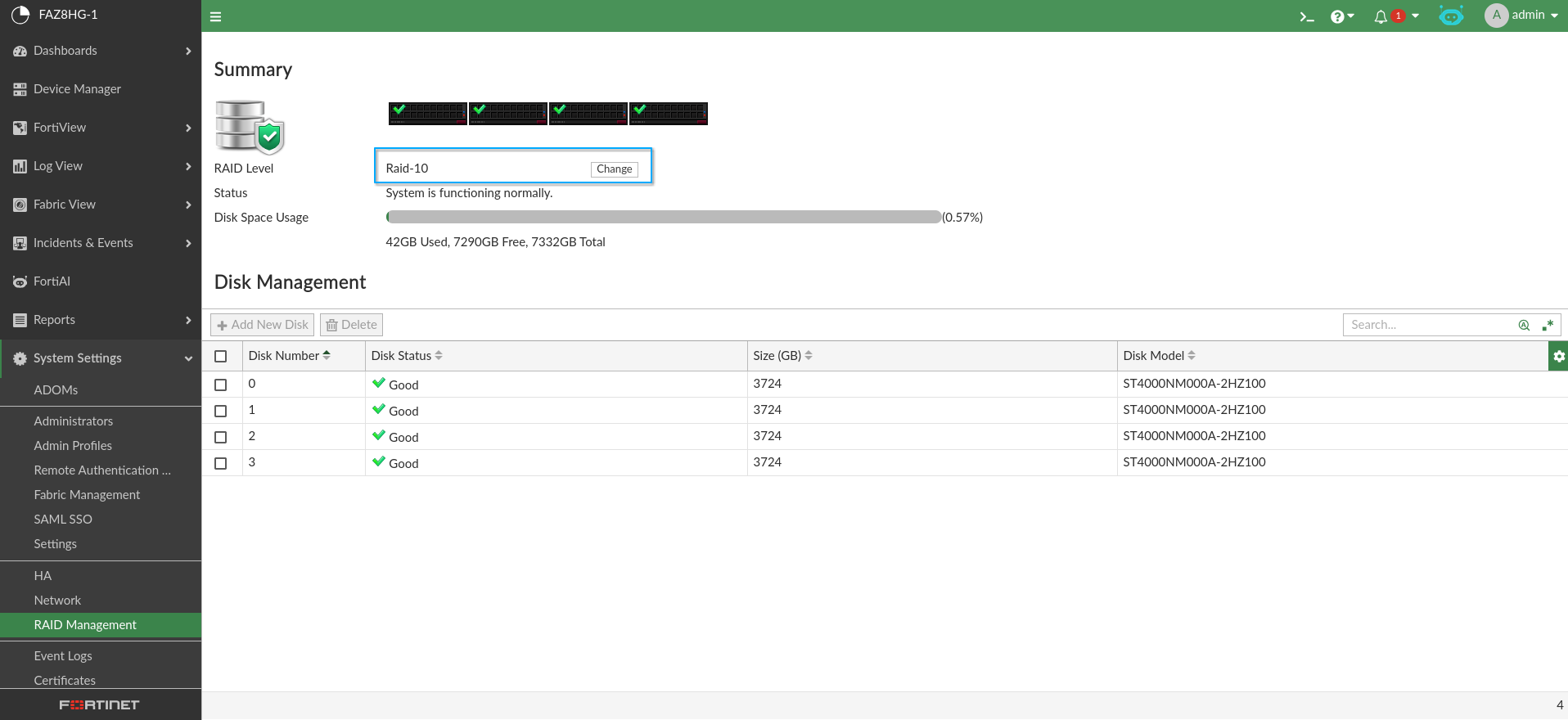Click the Dashboards sidebar icon

20,51
